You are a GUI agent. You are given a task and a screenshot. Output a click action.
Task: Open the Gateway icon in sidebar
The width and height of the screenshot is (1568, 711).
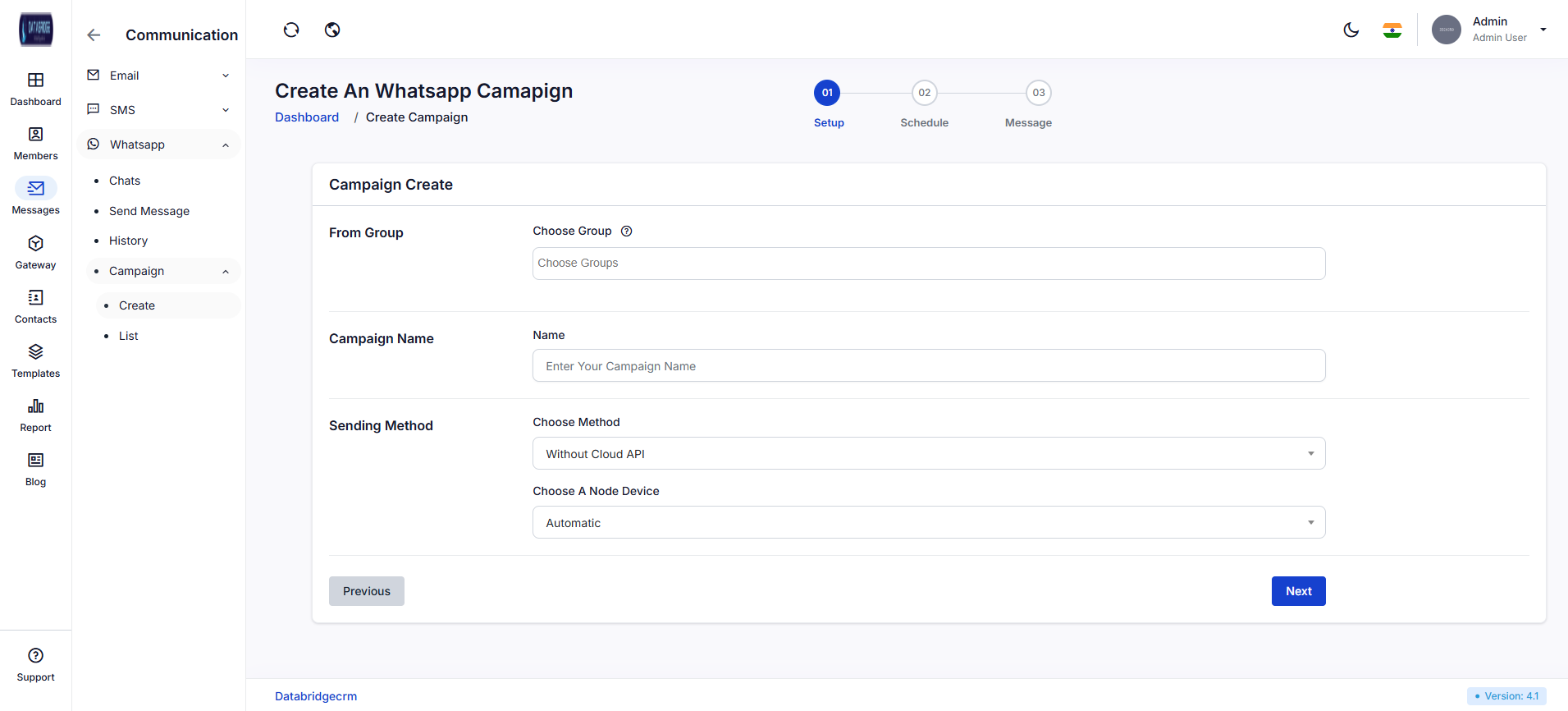click(35, 244)
